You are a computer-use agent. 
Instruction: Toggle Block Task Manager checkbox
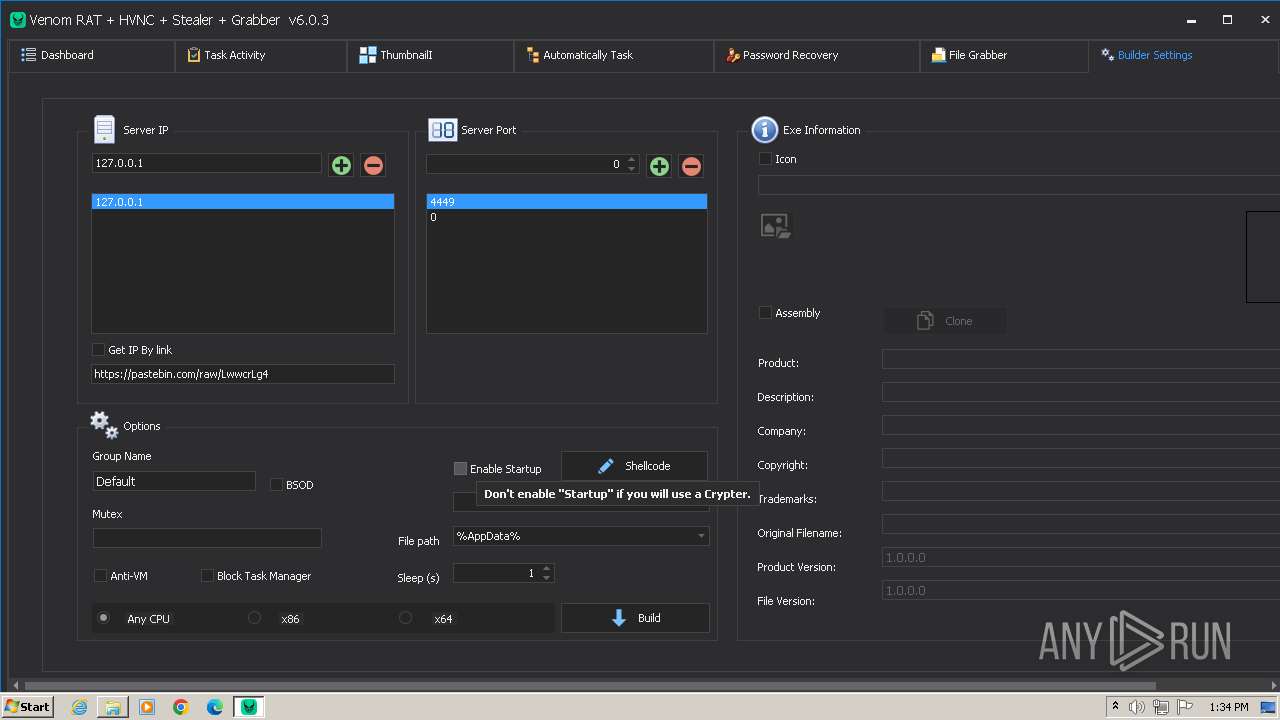coord(207,575)
